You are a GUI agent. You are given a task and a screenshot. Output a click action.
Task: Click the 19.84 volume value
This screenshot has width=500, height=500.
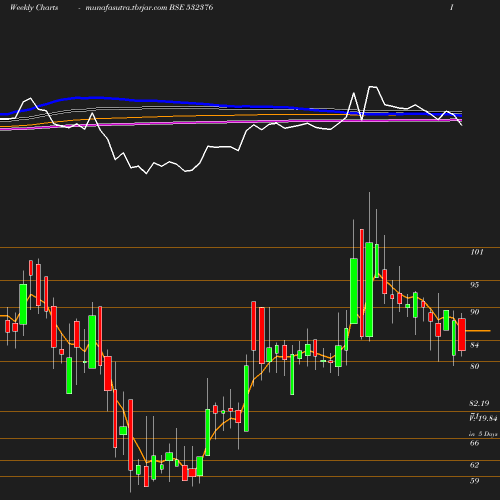click(x=487, y=418)
